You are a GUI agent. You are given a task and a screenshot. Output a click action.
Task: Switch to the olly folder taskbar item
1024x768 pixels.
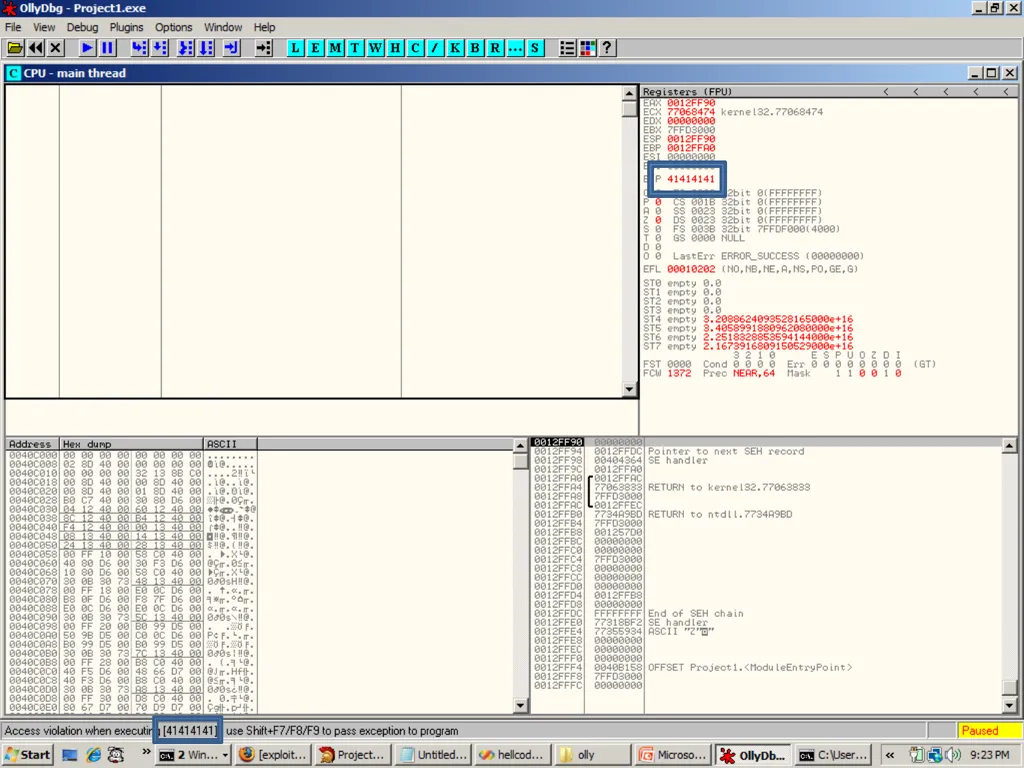(593, 755)
